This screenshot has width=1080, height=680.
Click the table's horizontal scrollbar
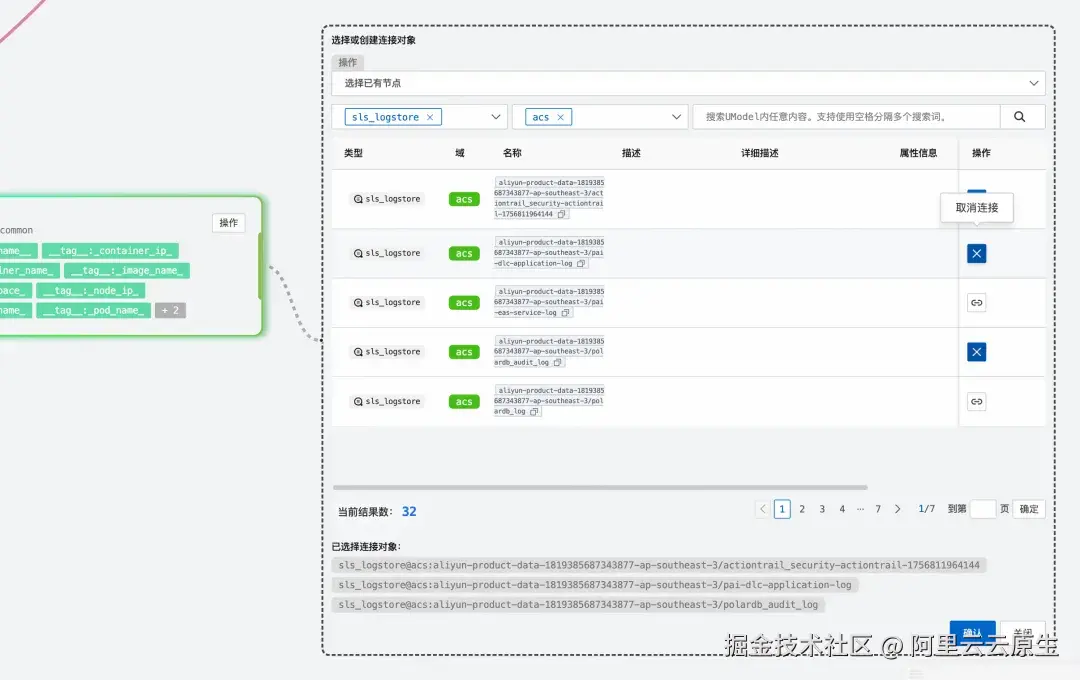click(x=600, y=487)
